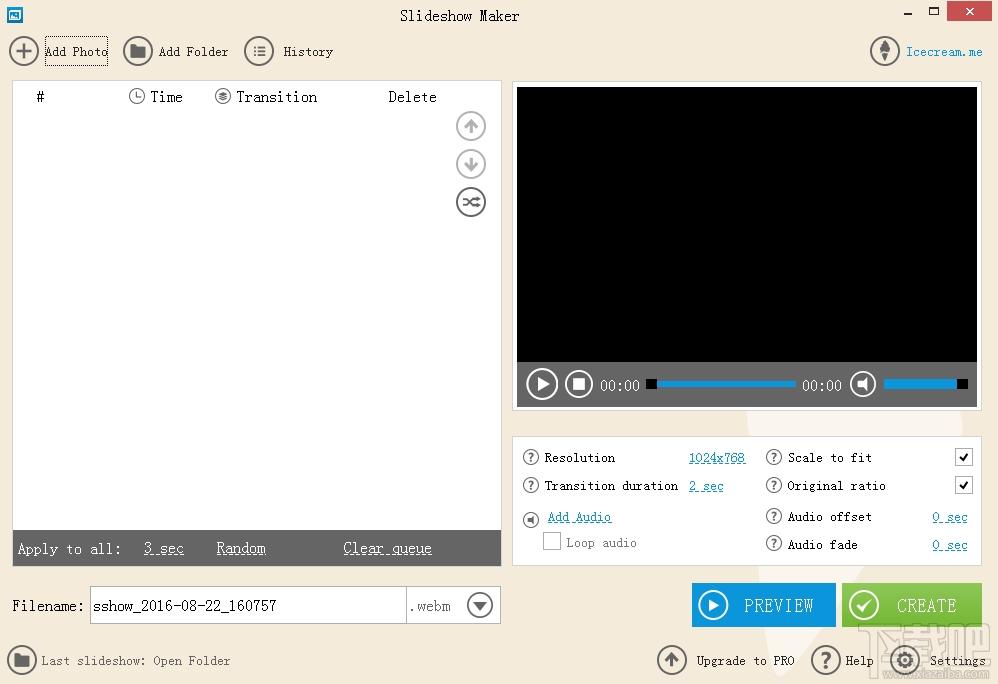This screenshot has height=684, width=998.
Task: Toggle the Scale to fit checkbox
Action: point(964,457)
